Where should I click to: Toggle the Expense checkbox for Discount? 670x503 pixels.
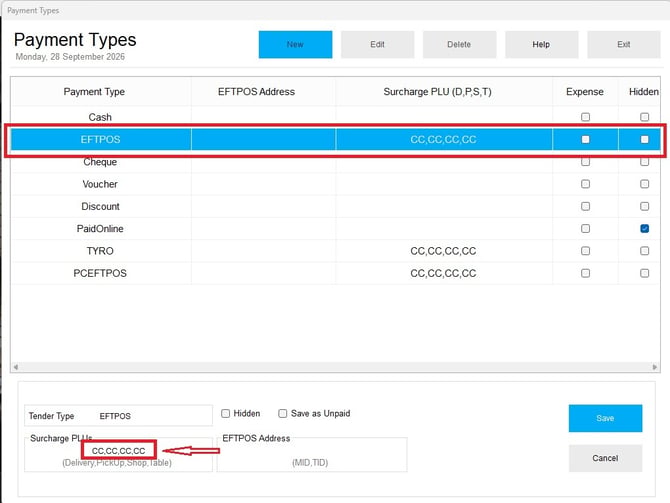585,206
